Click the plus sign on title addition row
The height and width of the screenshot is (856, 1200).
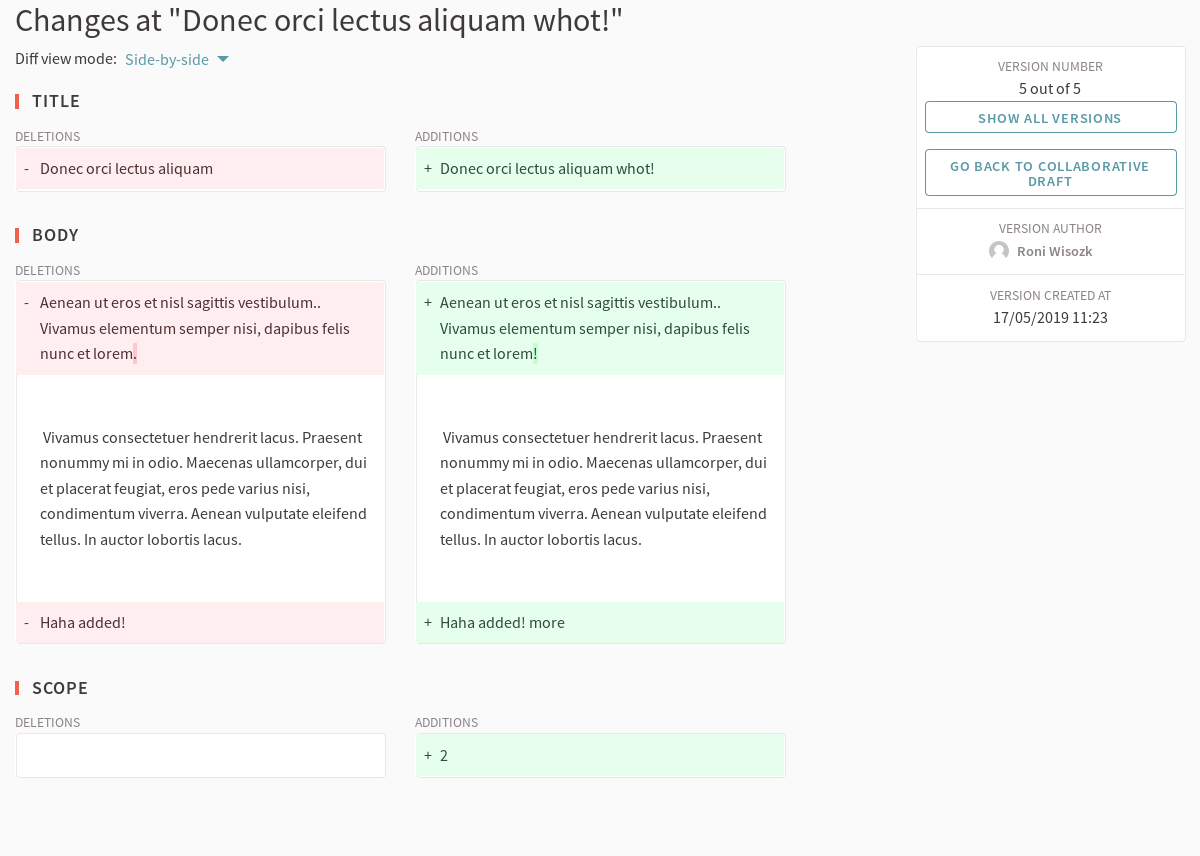(427, 168)
